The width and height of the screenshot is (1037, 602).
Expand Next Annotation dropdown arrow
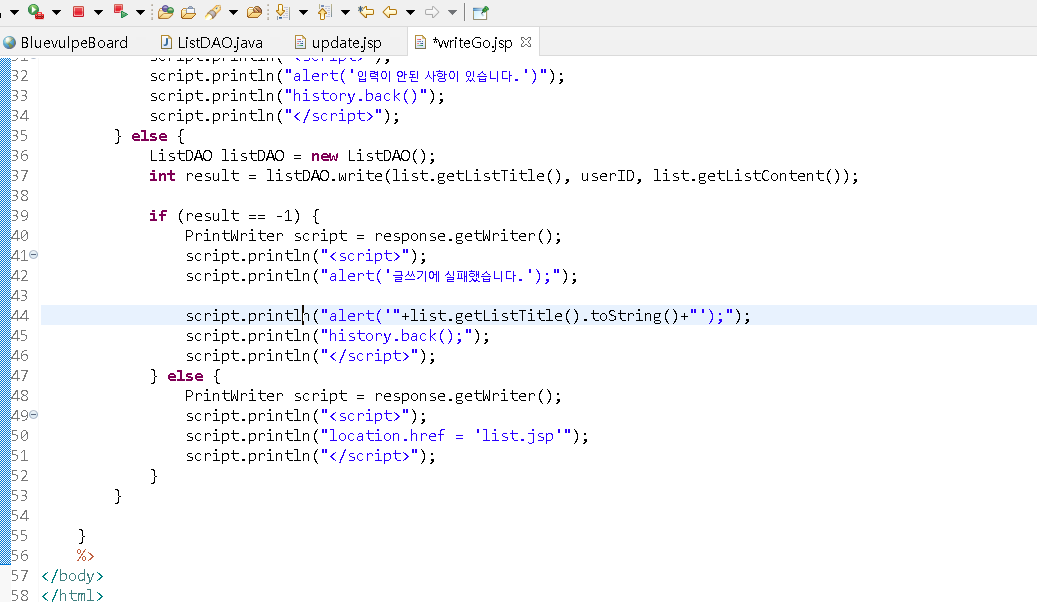tap(304, 12)
